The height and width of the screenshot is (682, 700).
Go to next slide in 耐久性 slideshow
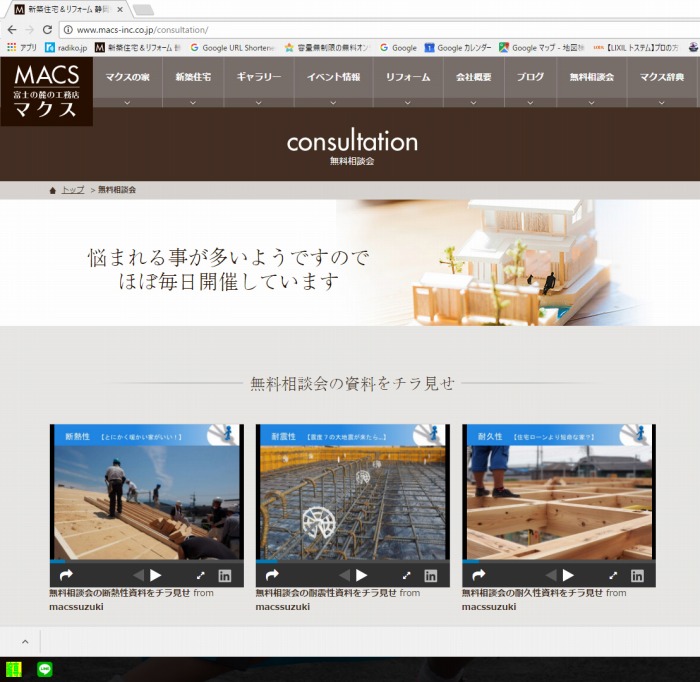coord(568,575)
